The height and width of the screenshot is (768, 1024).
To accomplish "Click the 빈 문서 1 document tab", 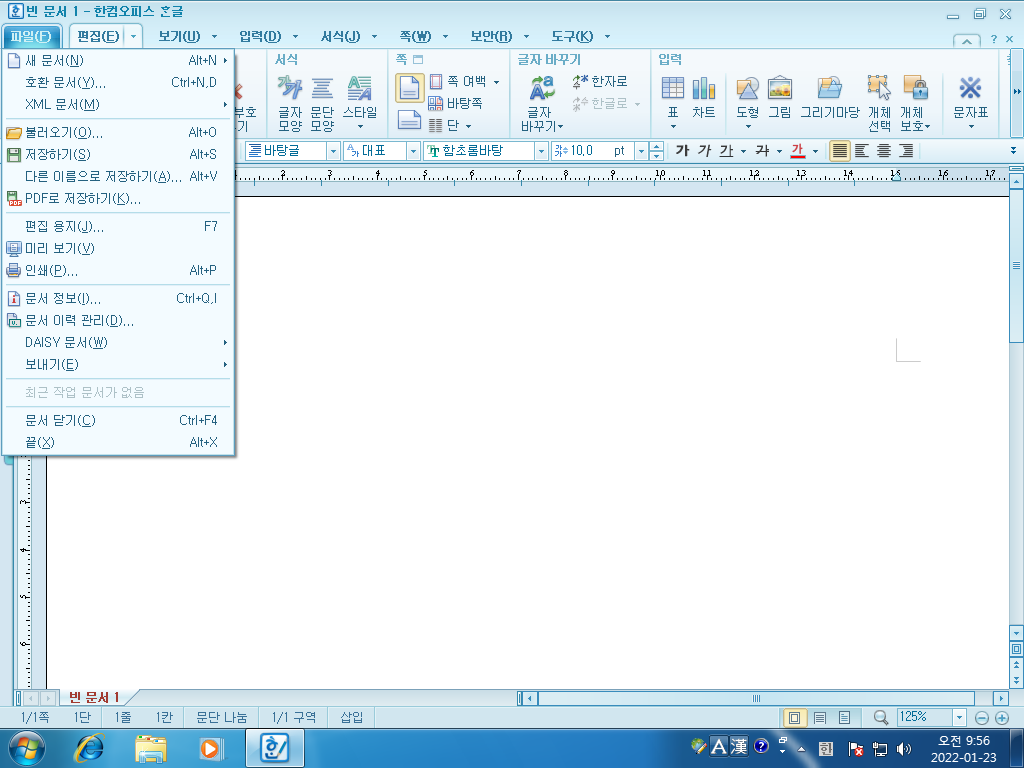I will (93, 697).
